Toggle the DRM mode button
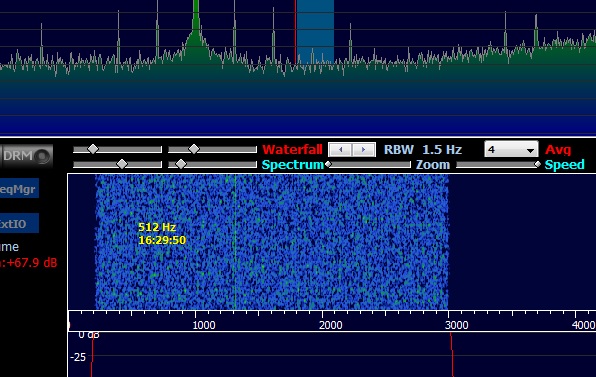The width and height of the screenshot is (596, 377). [25, 156]
